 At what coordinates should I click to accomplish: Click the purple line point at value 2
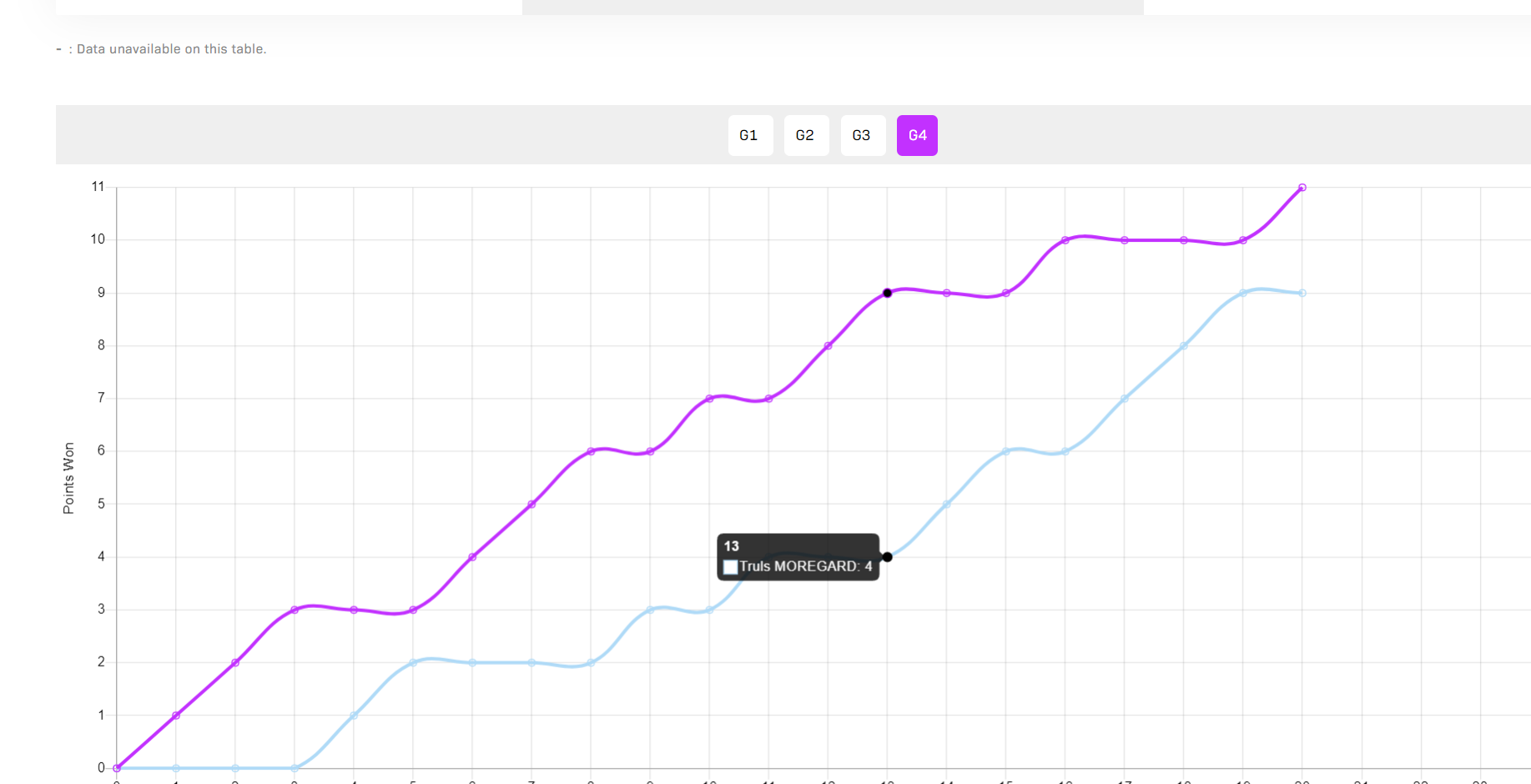pos(235,662)
